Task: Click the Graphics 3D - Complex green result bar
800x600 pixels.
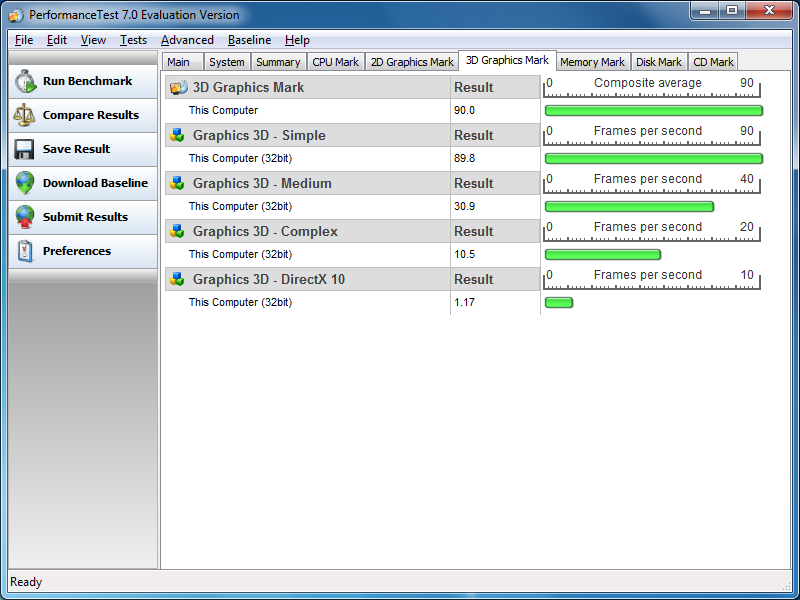Action: pyautogui.click(x=603, y=255)
